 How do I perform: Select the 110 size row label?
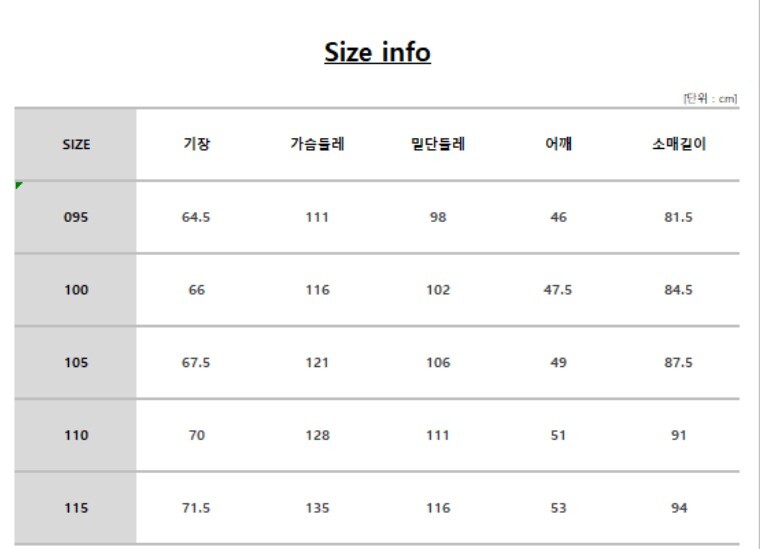click(76, 436)
